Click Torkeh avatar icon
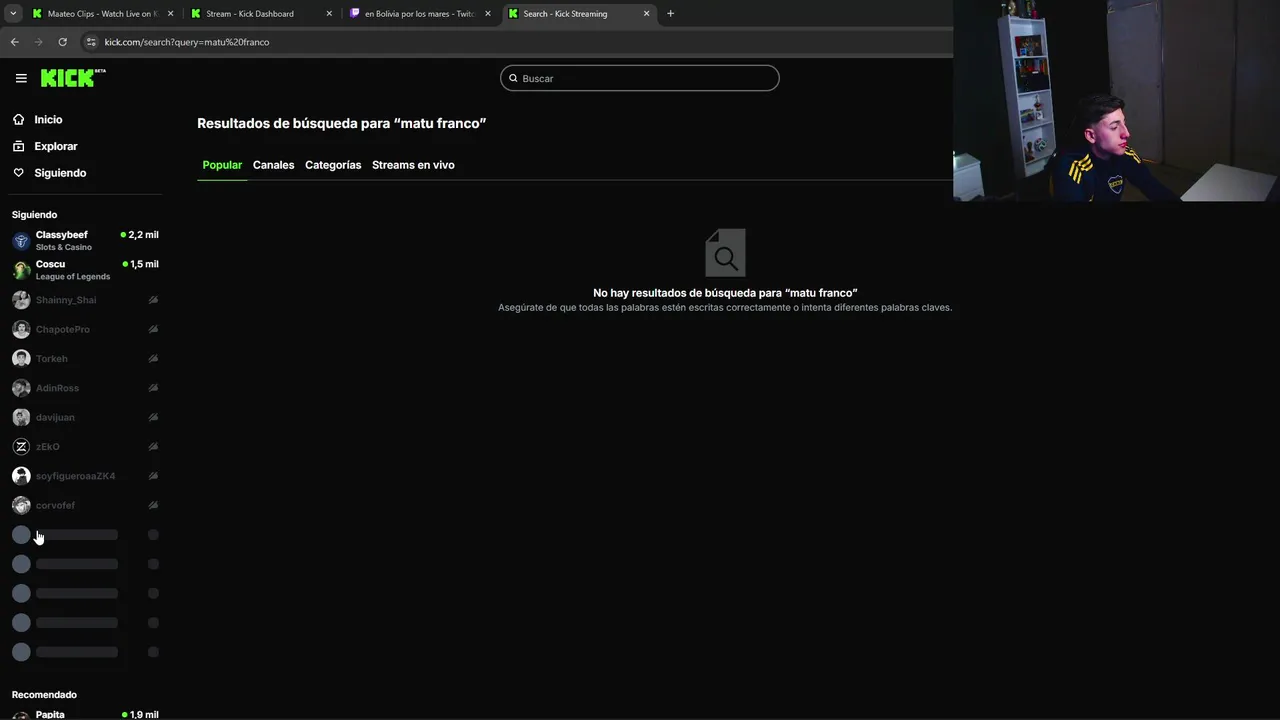This screenshot has height=720, width=1280. point(21,358)
